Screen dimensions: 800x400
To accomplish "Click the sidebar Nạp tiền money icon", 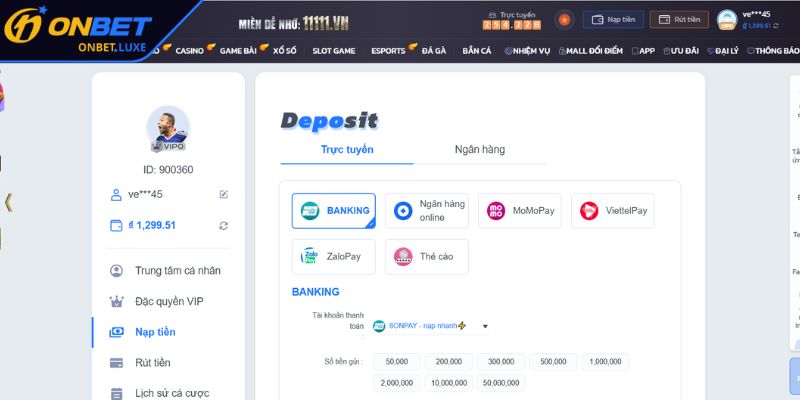I will click(x=116, y=332).
